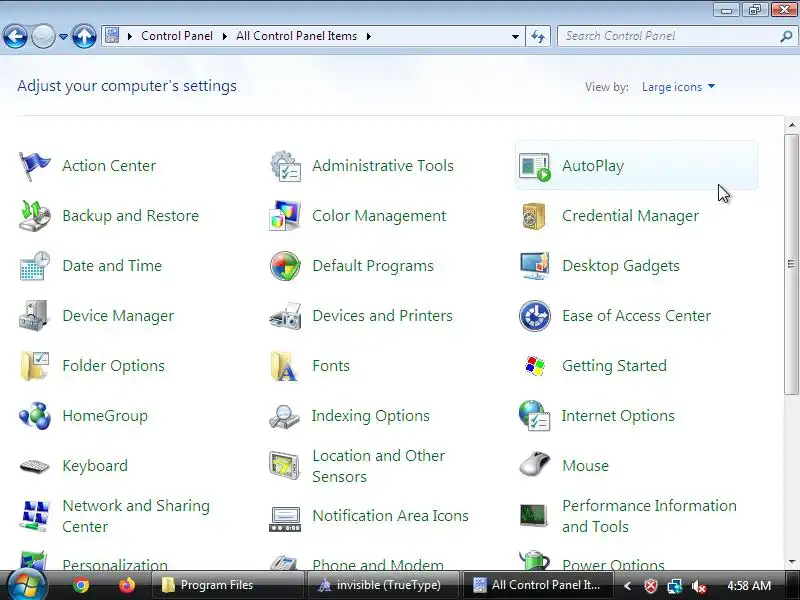The image size is (800, 600).
Task: Click the vertical scrollbar thumb
Action: [792, 264]
